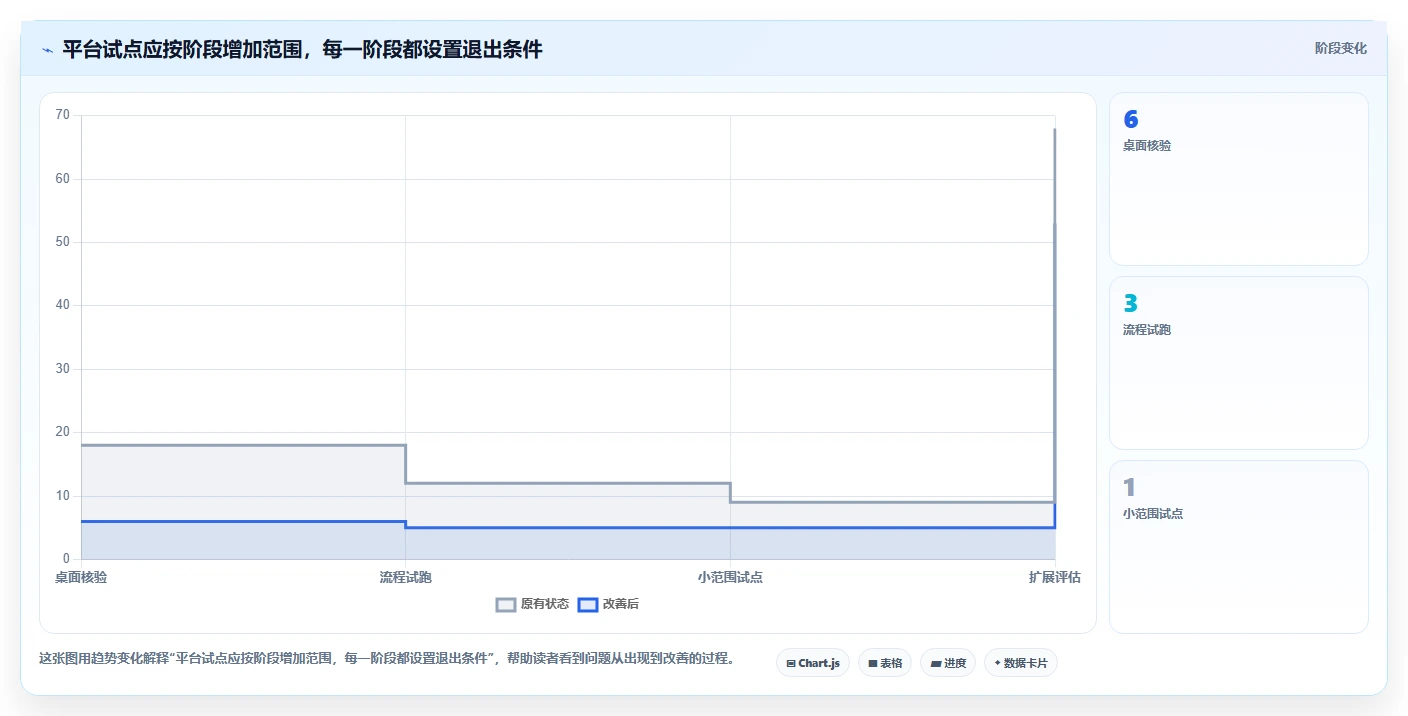
Task: Click the lightning icon beside the title
Action: (x=47, y=50)
